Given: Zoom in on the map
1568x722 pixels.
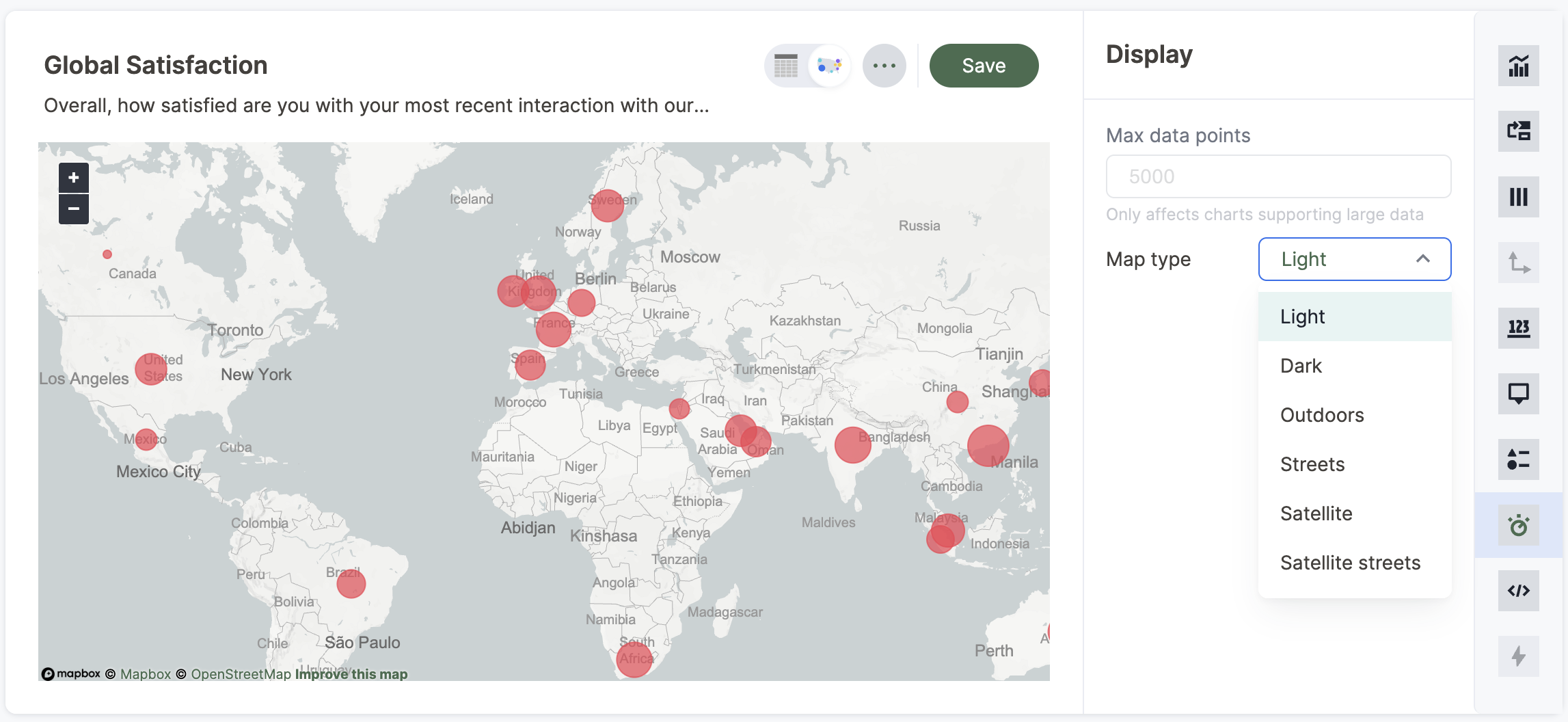Looking at the screenshot, I should pyautogui.click(x=74, y=178).
